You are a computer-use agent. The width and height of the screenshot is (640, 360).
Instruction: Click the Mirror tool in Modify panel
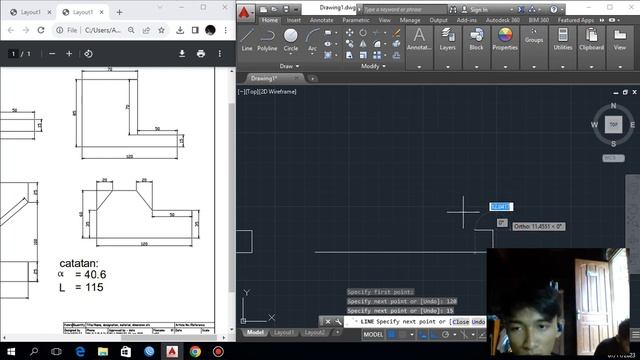[x=363, y=44]
